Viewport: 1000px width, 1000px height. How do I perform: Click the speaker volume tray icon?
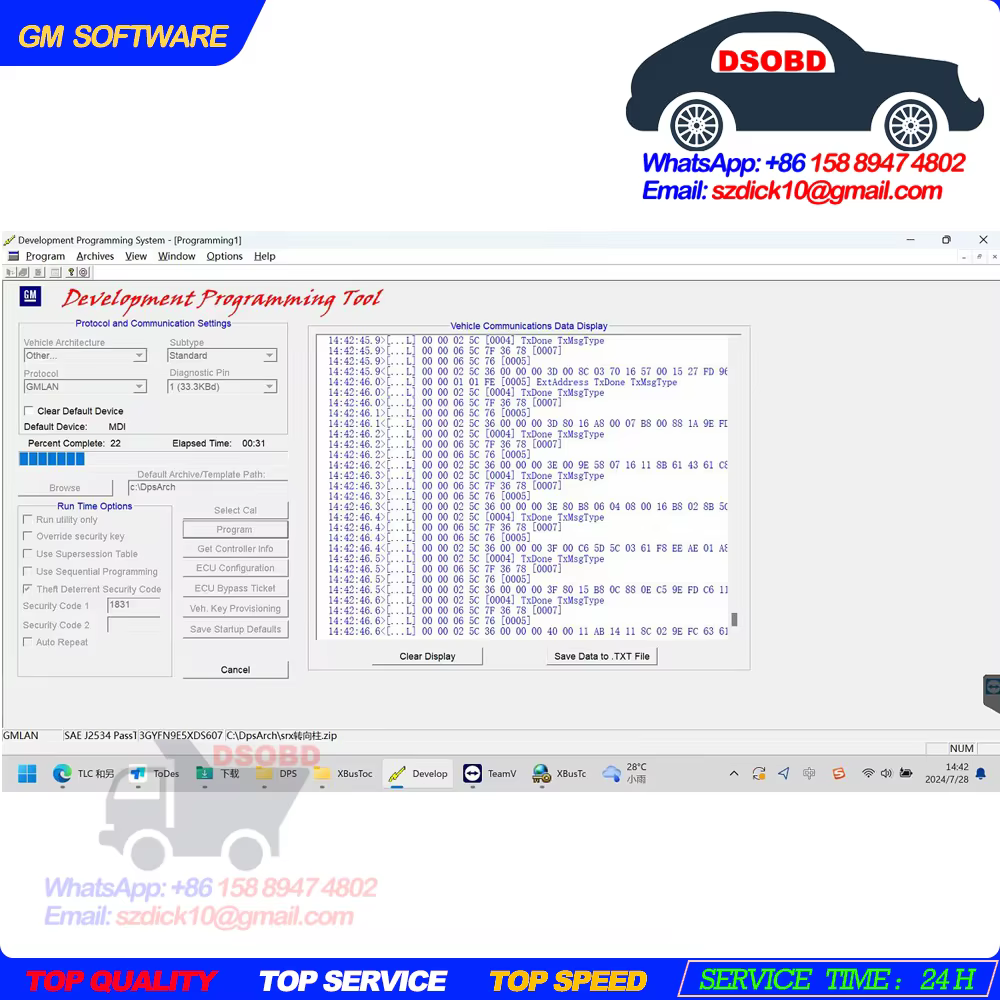coord(886,774)
